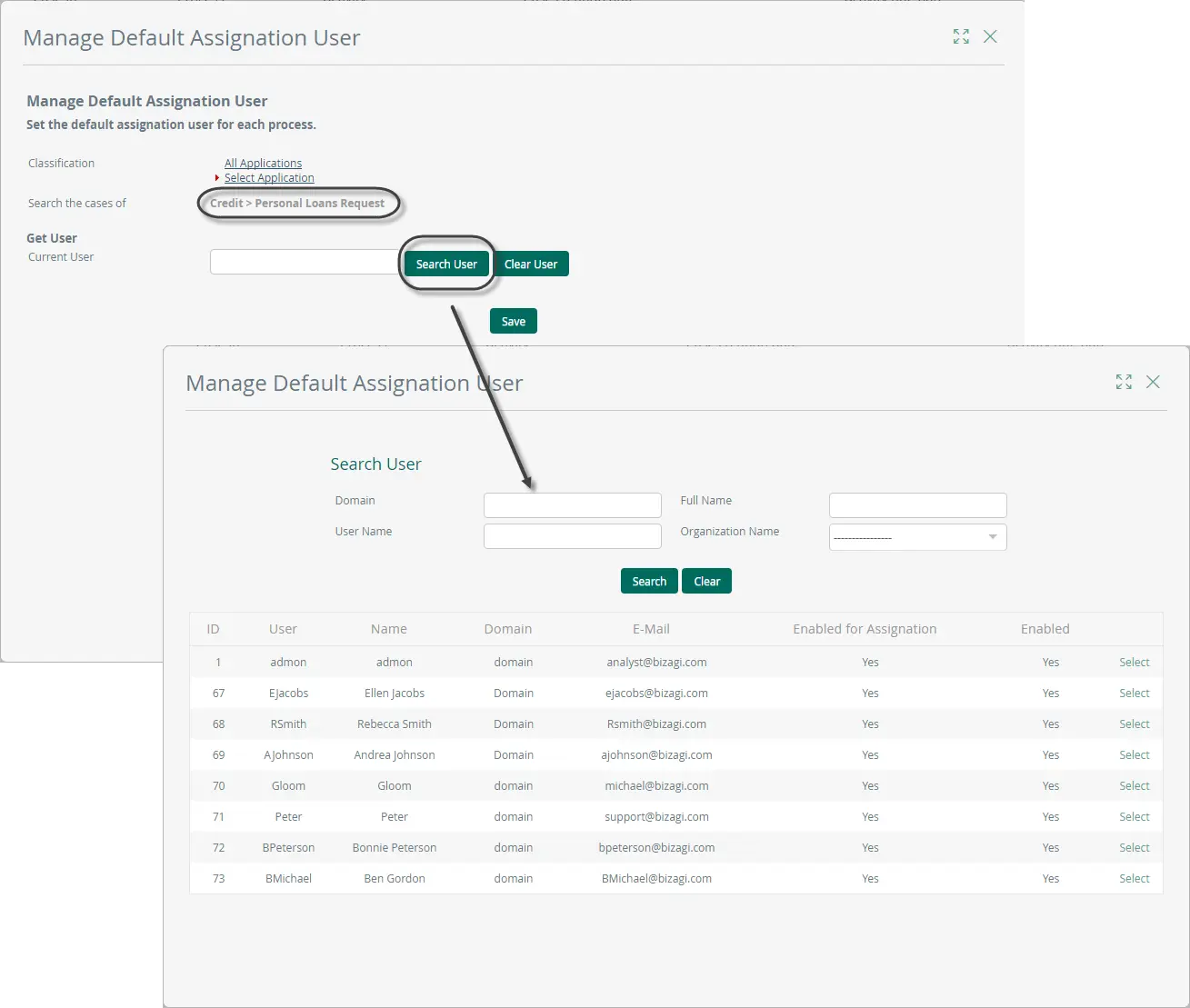
Task: Click the email bpeterson@bizagi.com
Action: 656,848
